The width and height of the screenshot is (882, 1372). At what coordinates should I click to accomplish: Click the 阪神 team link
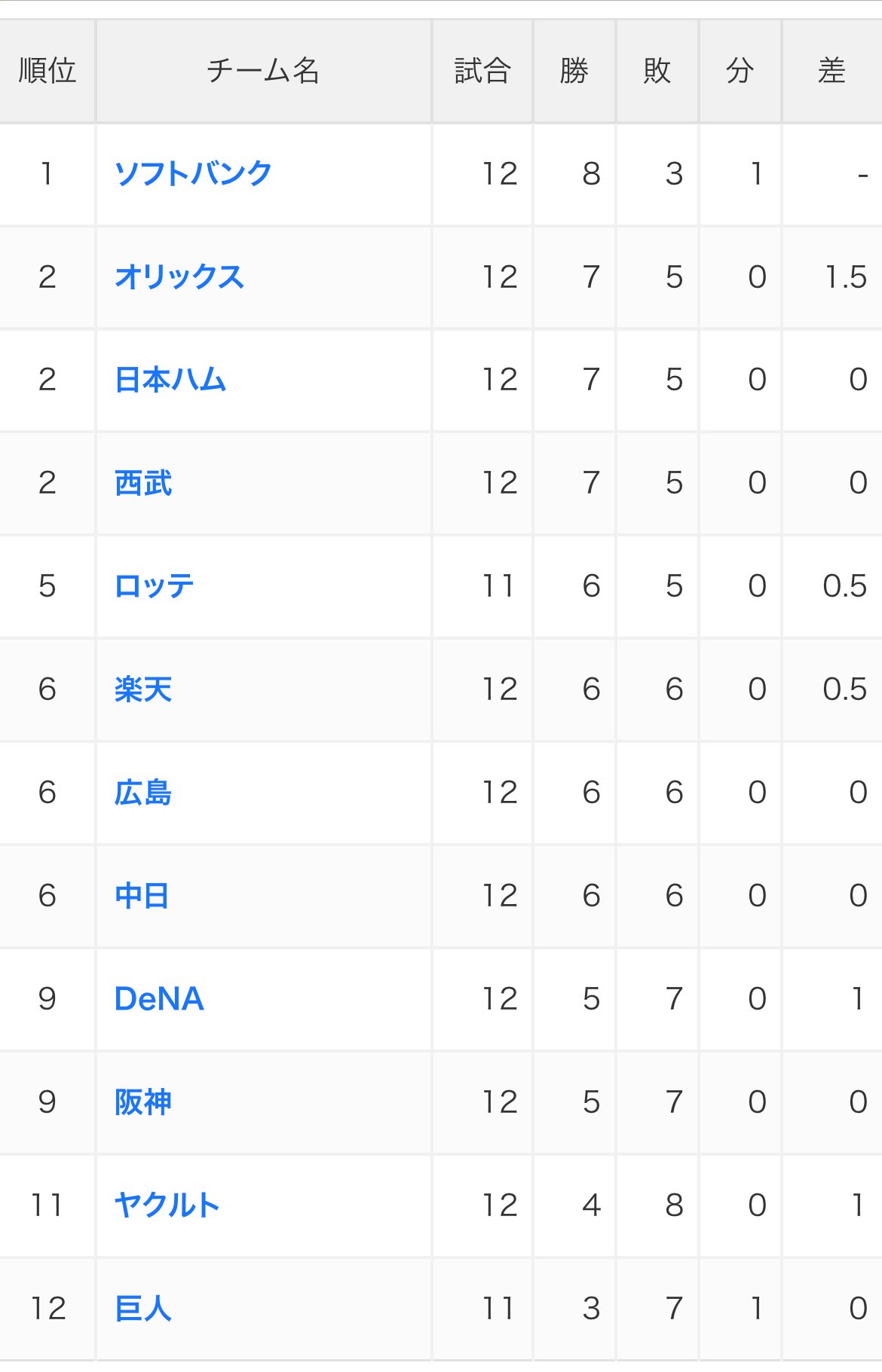pyautogui.click(x=143, y=1102)
